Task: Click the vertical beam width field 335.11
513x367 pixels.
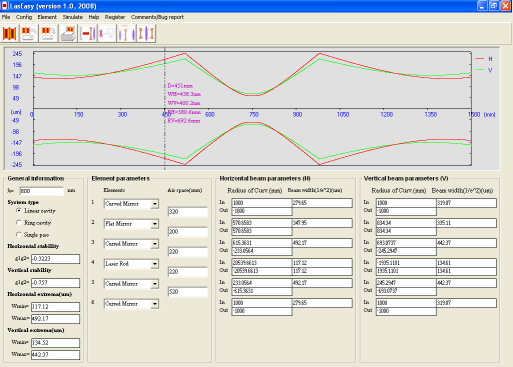Action: pos(466,223)
